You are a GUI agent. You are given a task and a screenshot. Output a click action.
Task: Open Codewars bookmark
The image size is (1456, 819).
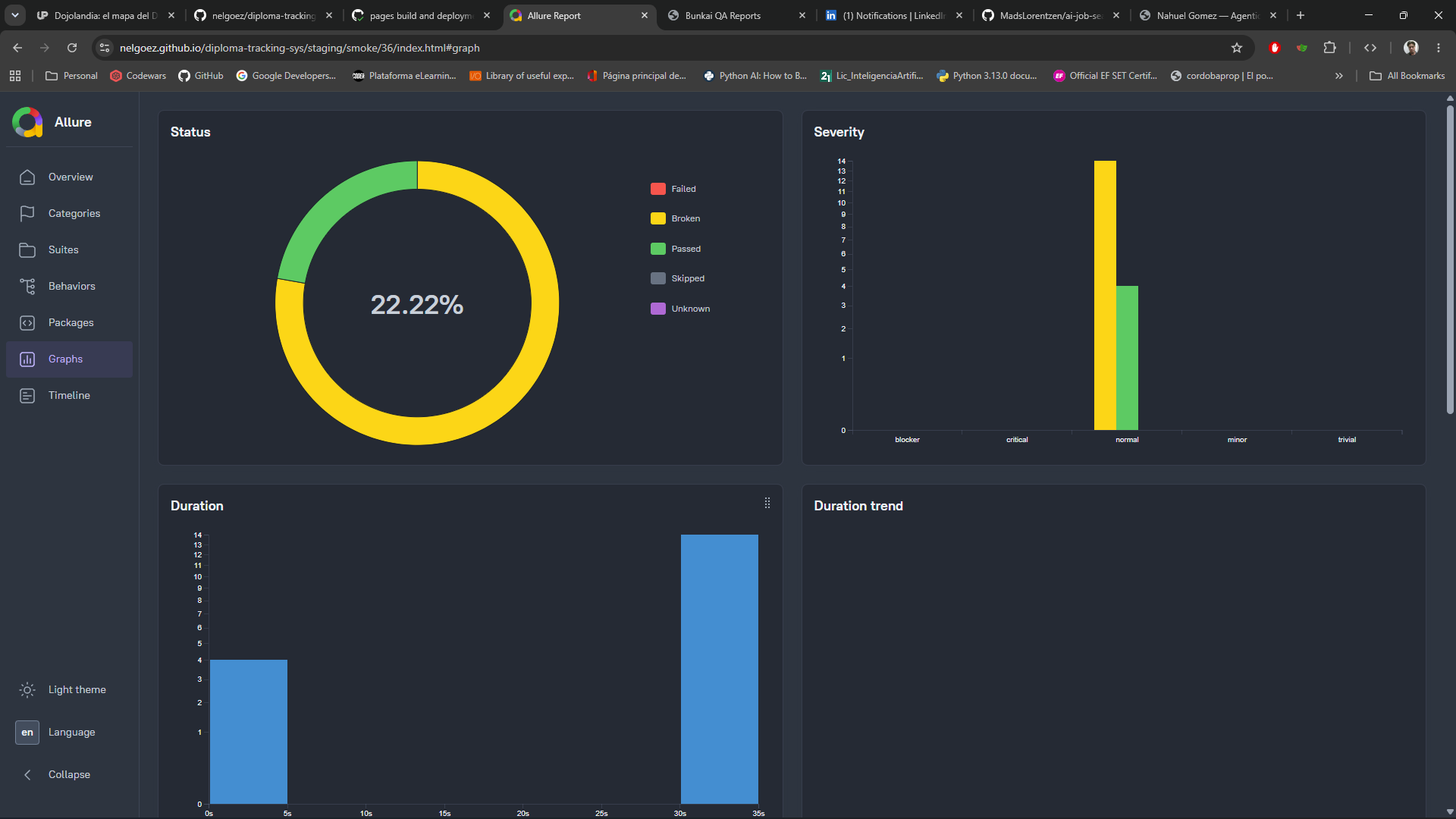[139, 76]
